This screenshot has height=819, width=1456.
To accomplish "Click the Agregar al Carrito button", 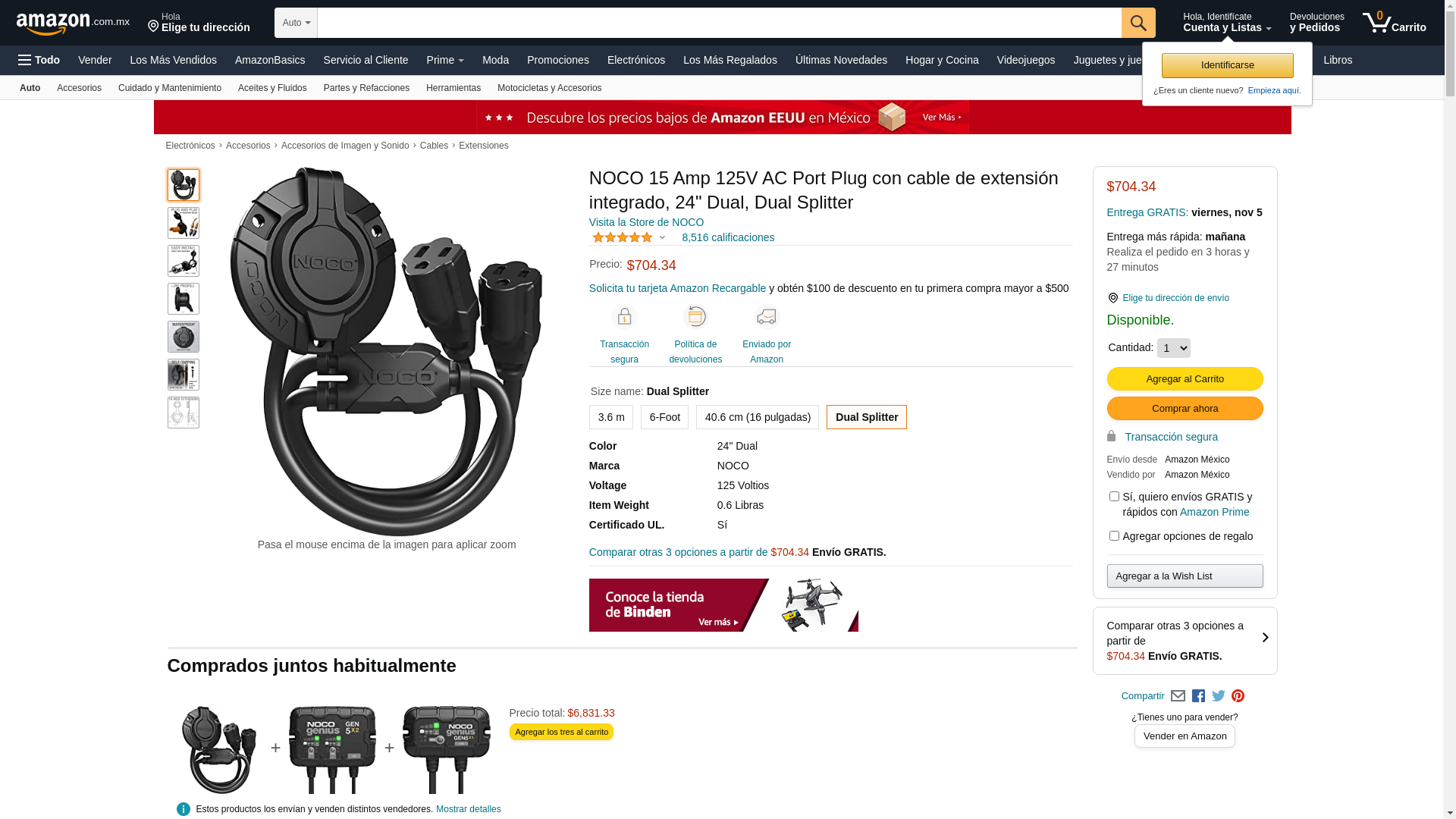I will (1185, 379).
